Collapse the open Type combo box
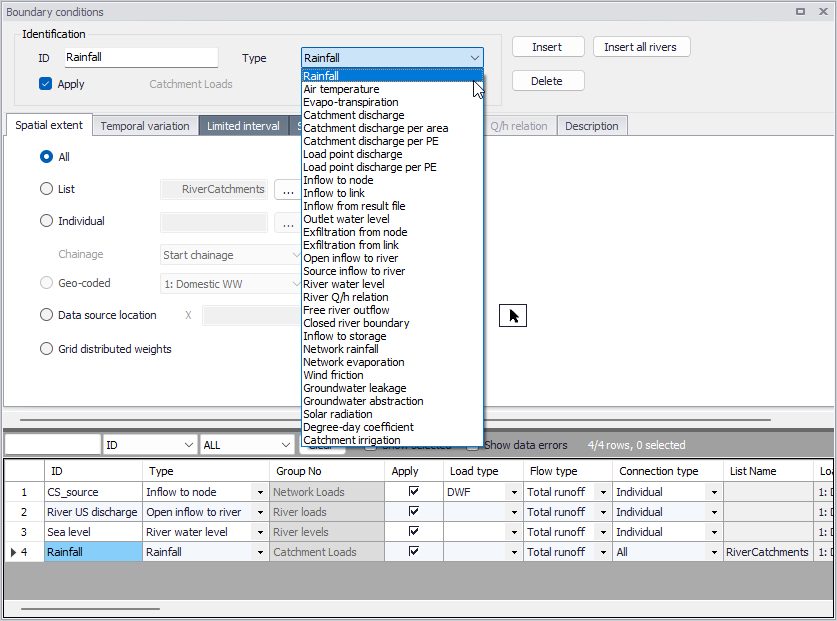 point(475,58)
